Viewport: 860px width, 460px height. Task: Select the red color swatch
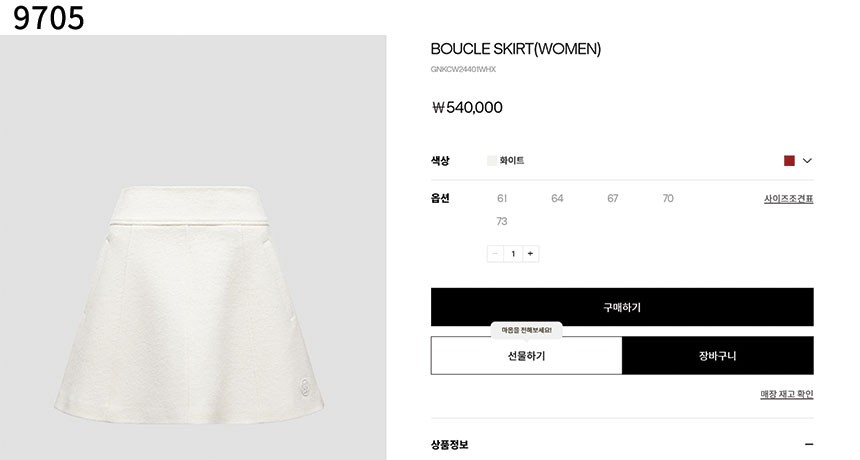coord(789,161)
